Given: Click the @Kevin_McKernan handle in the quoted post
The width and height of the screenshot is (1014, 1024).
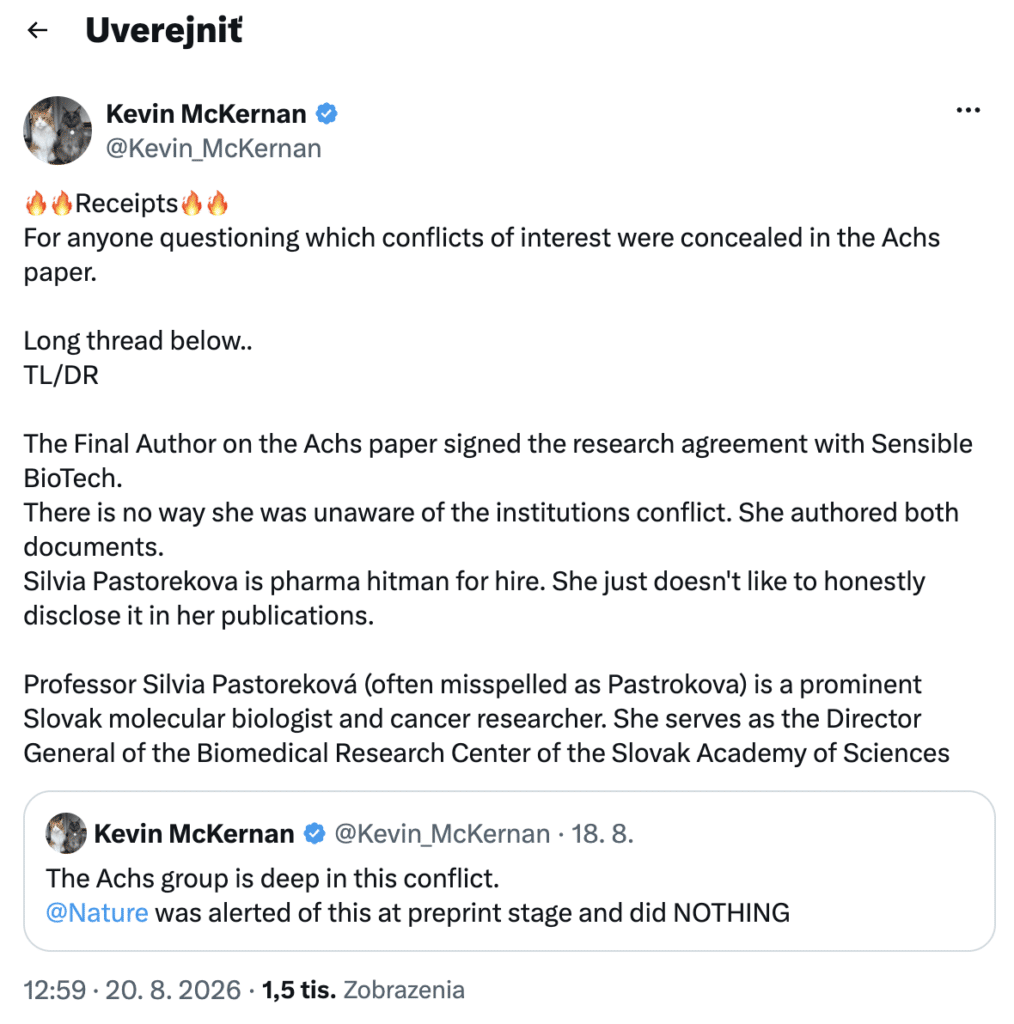Looking at the screenshot, I should point(442,834).
